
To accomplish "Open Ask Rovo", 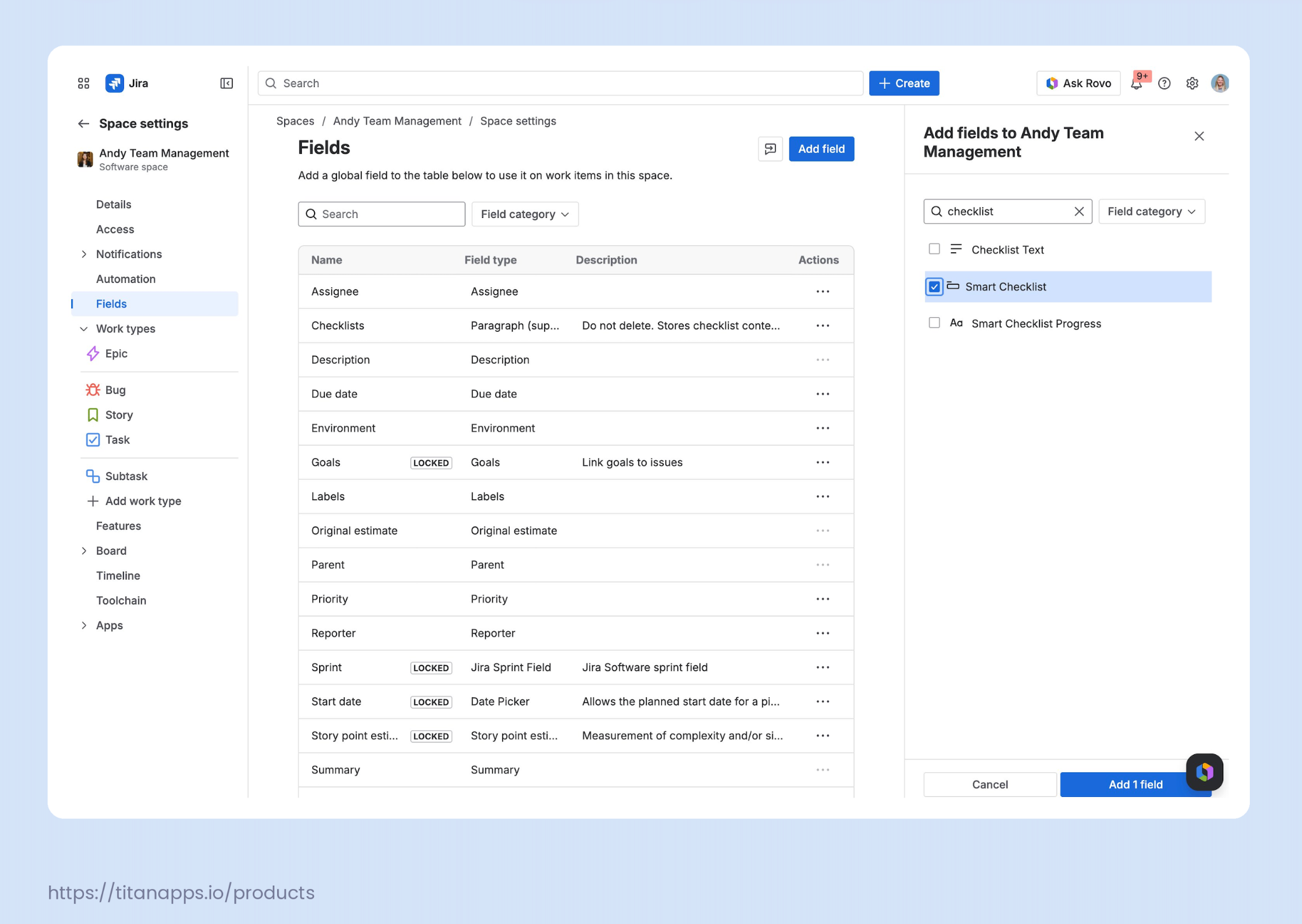I will tap(1078, 83).
